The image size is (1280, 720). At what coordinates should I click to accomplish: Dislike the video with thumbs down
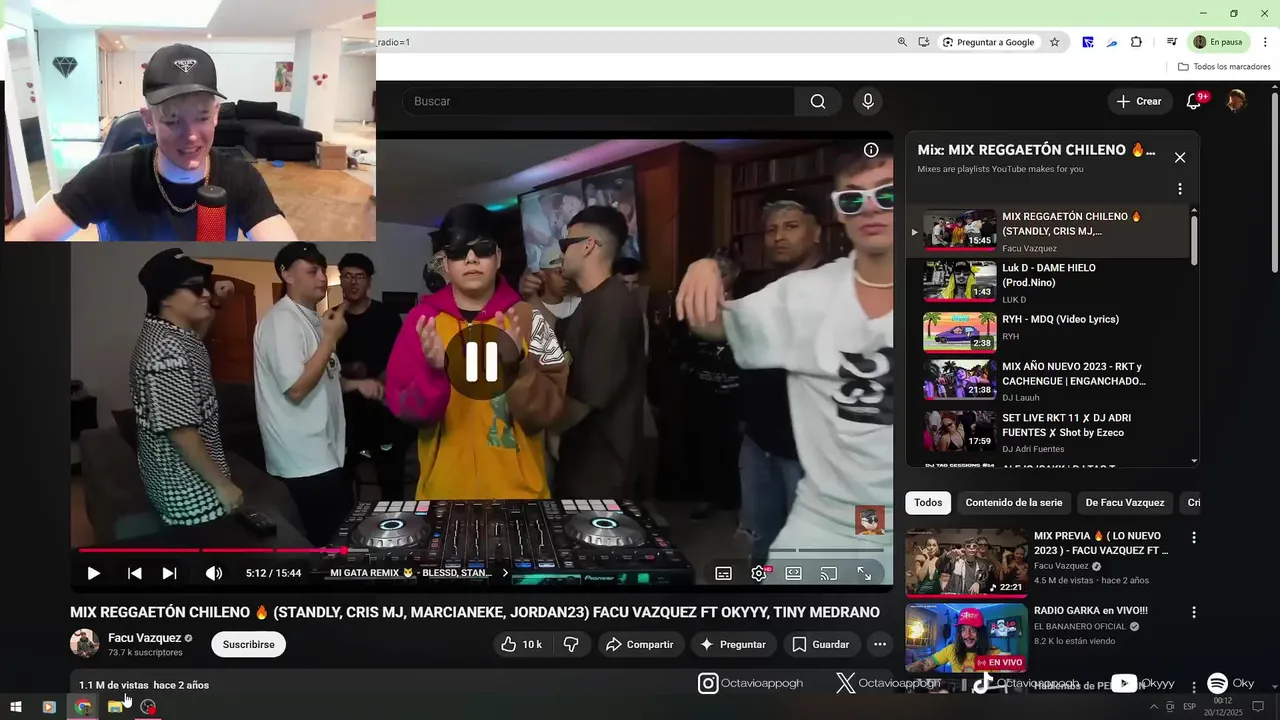click(571, 644)
